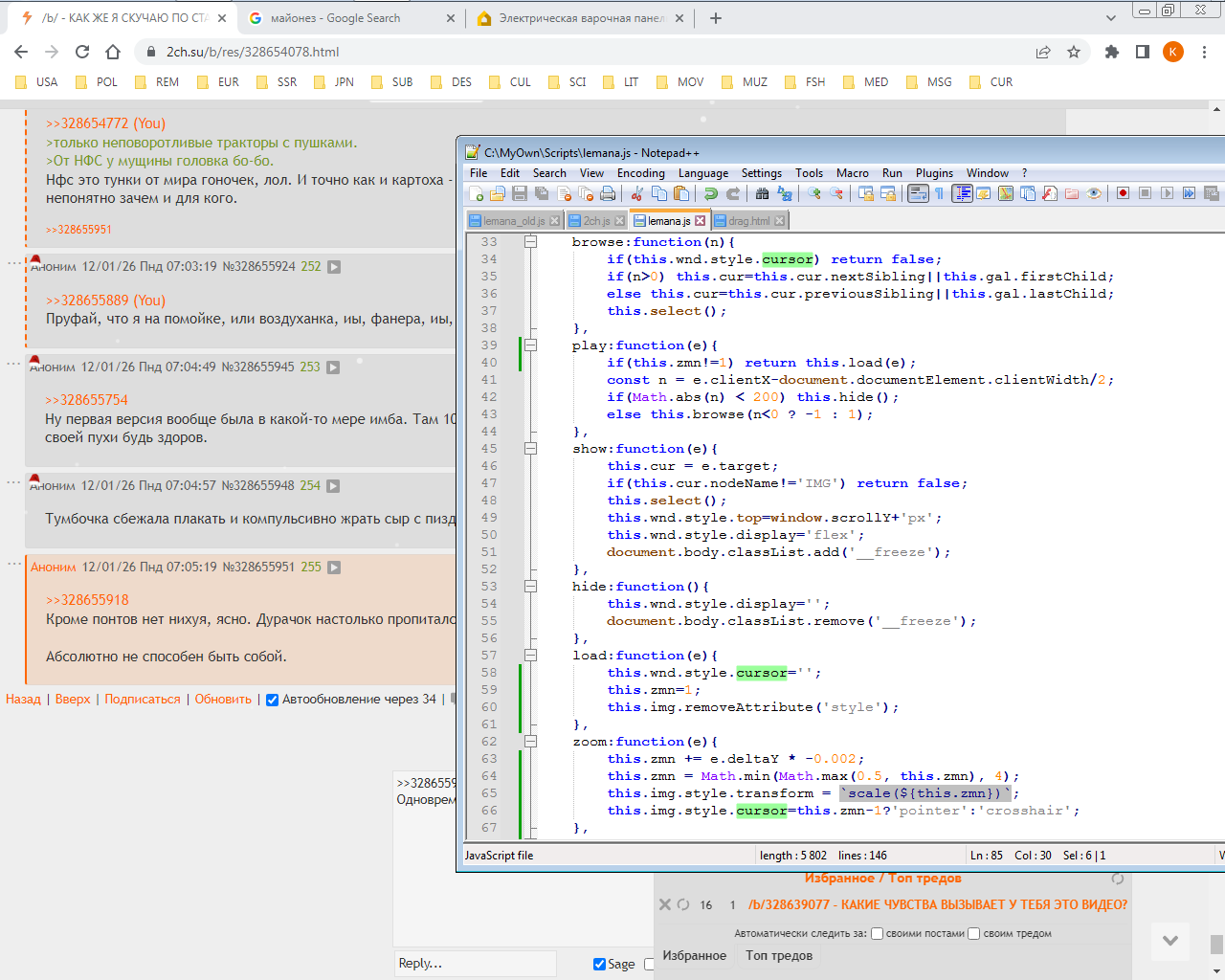The image size is (1225, 980).
Task: Toggle Word wrap toolbar icon
Action: coord(918,193)
